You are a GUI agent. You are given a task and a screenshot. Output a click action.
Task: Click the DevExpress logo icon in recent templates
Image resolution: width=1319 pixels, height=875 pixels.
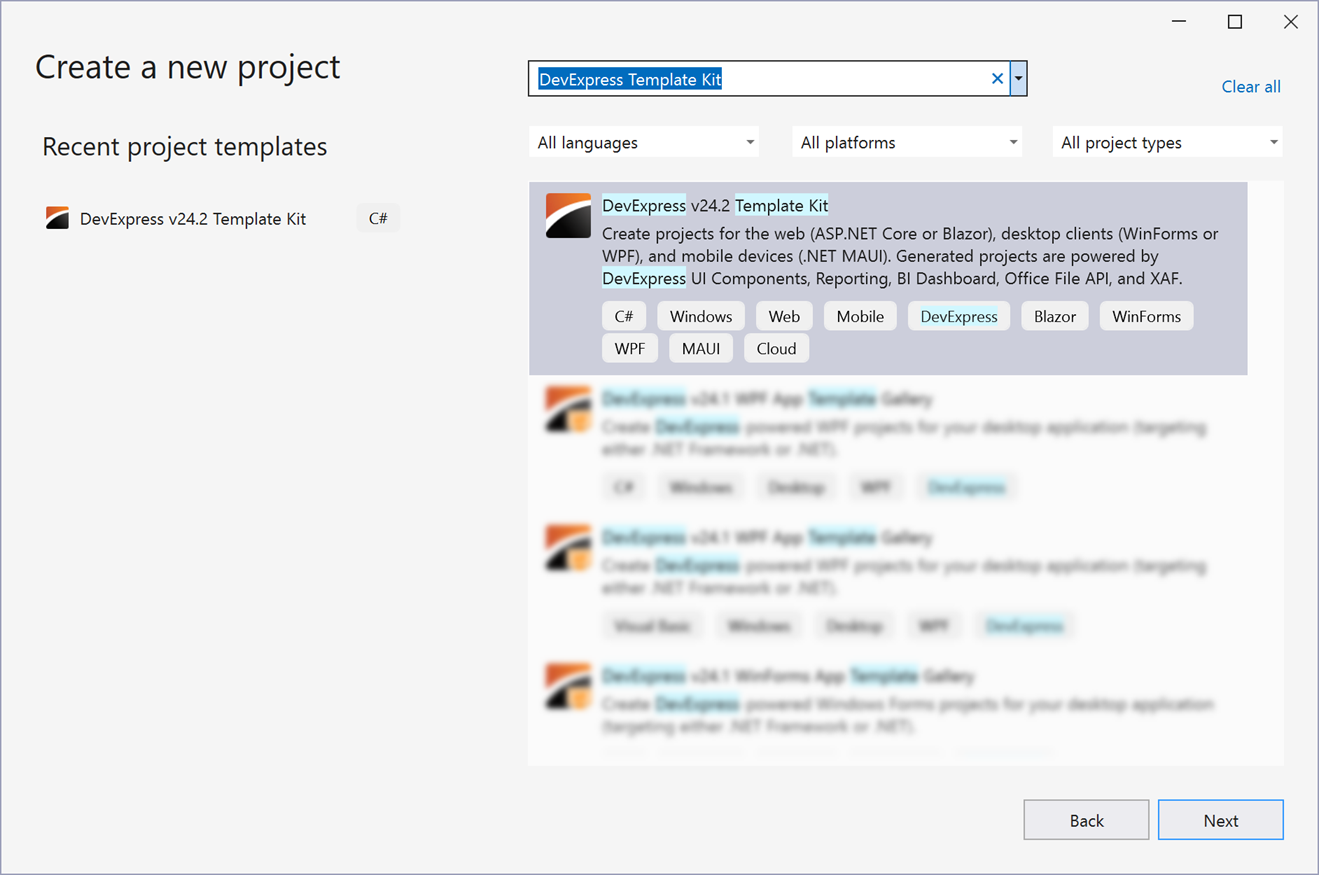(x=58, y=218)
